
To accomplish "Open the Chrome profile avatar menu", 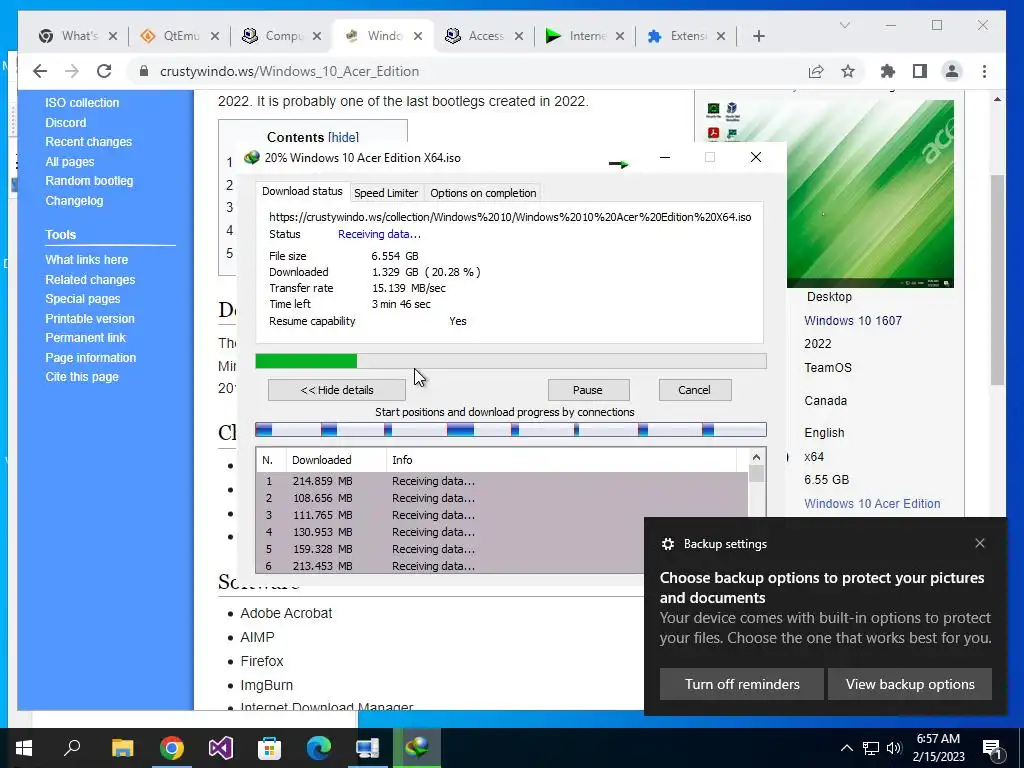I will pyautogui.click(x=952, y=71).
